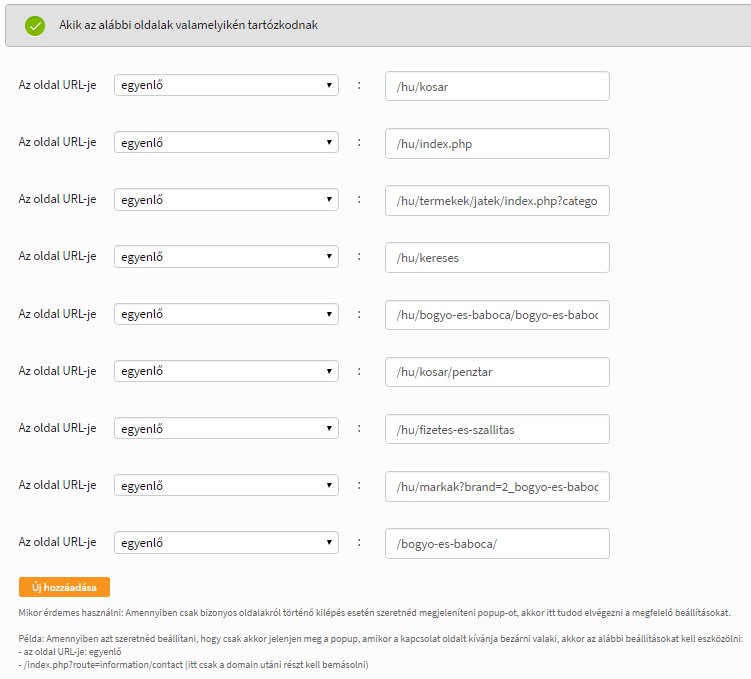This screenshot has width=751, height=679.
Task: Click the /bogyo-es-baboca/ input field
Action: point(497,543)
